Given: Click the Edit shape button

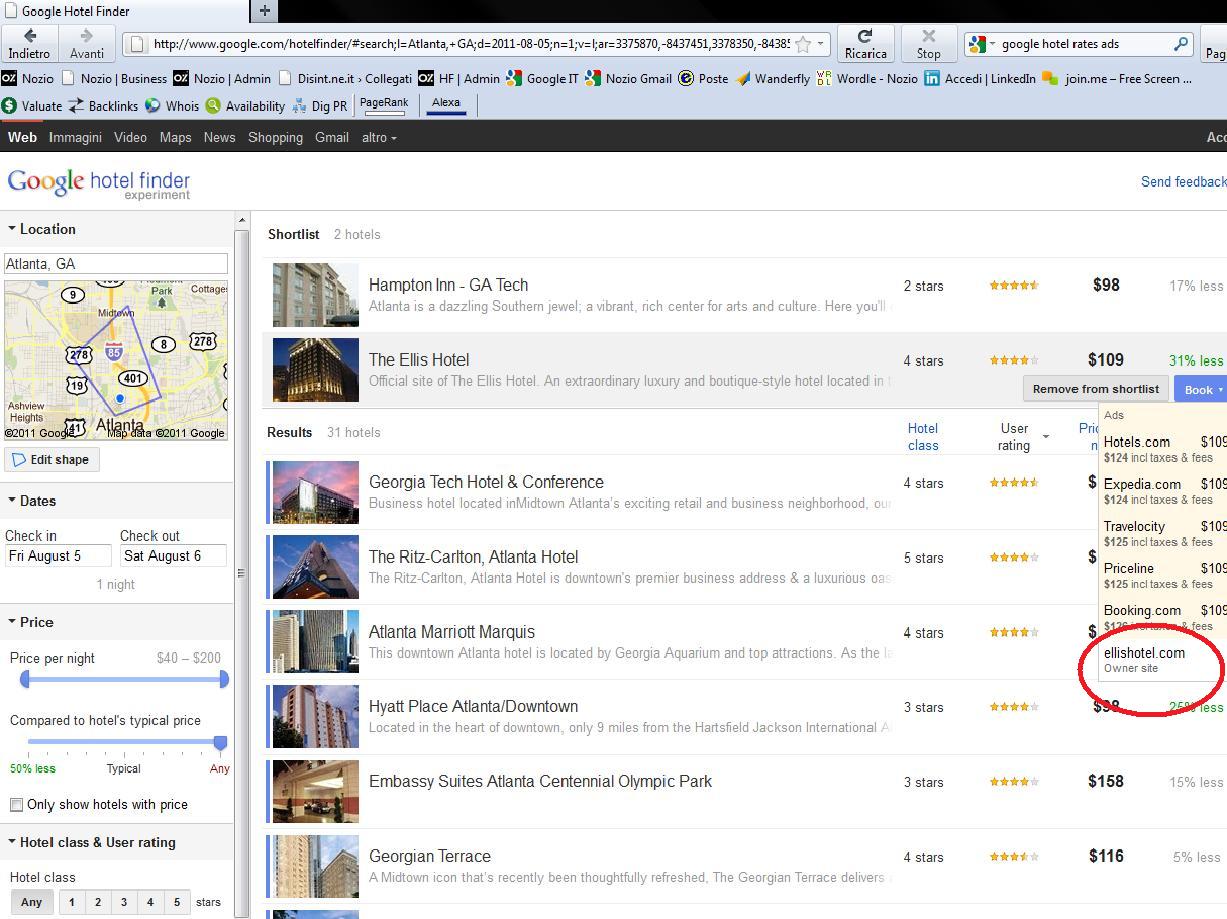Looking at the screenshot, I should coord(51,460).
